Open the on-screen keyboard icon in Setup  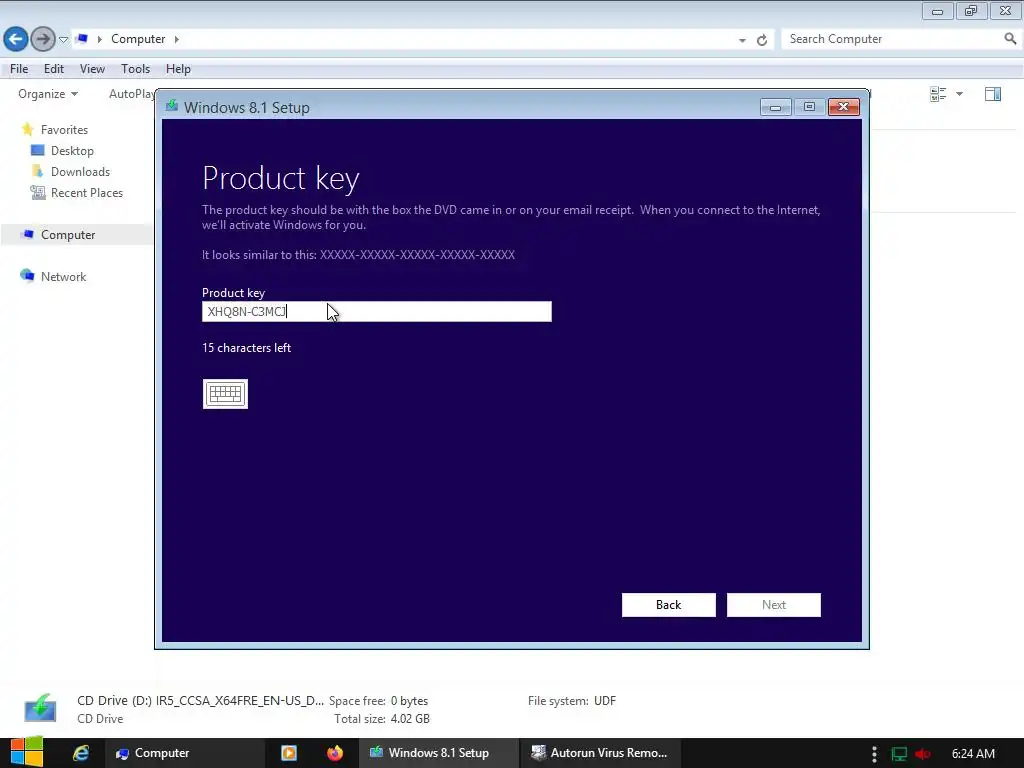click(x=225, y=394)
